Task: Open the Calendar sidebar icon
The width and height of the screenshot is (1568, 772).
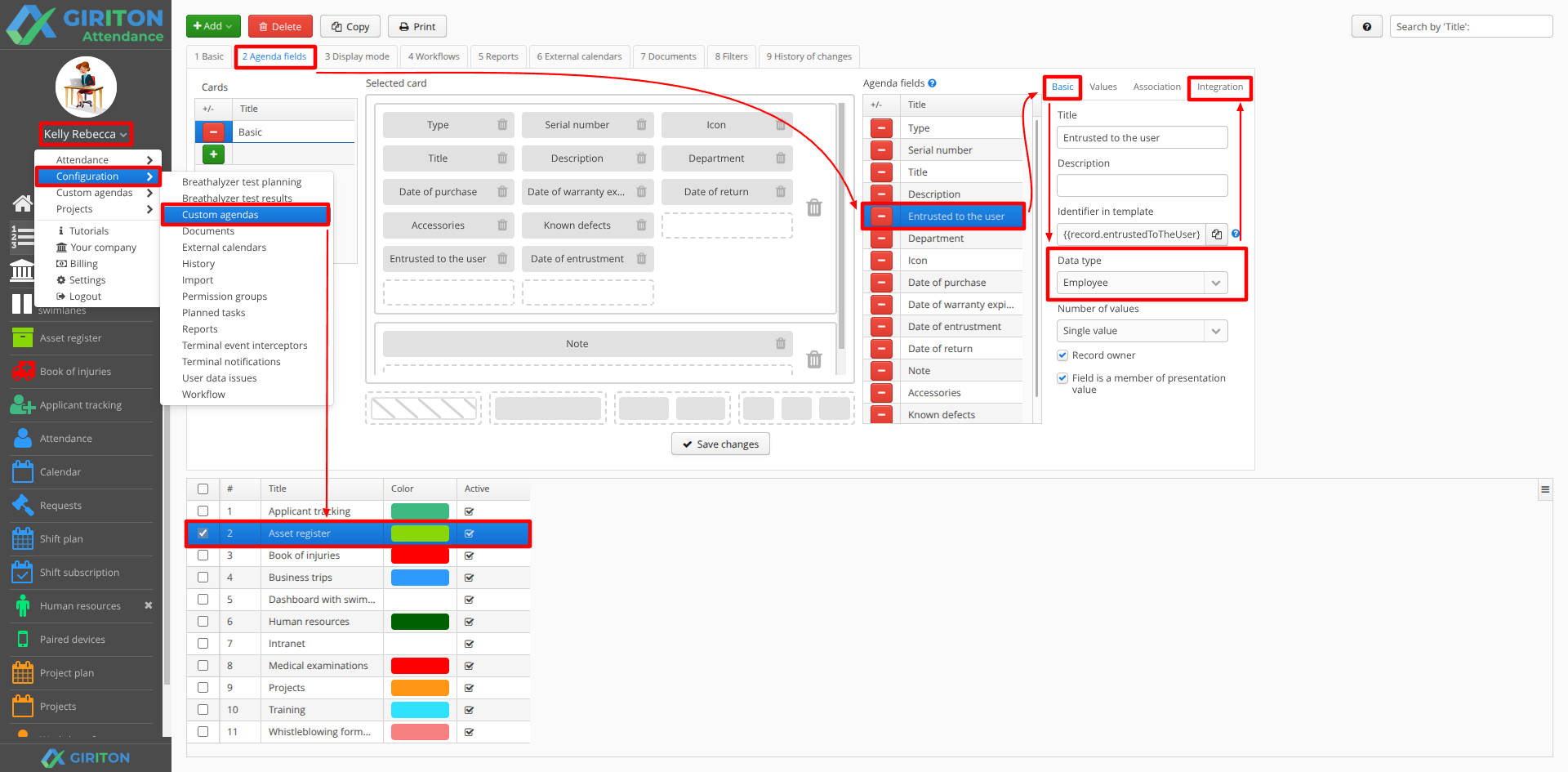Action: point(23,471)
